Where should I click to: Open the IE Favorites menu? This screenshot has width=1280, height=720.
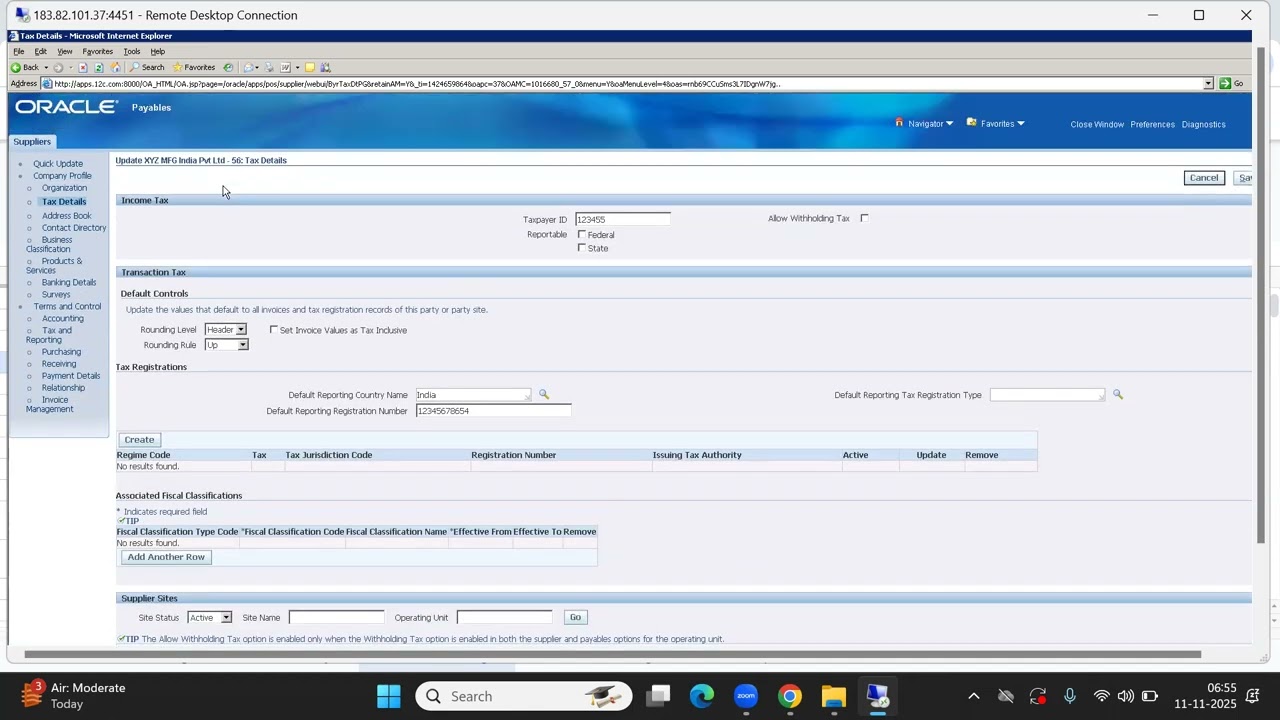[97, 51]
